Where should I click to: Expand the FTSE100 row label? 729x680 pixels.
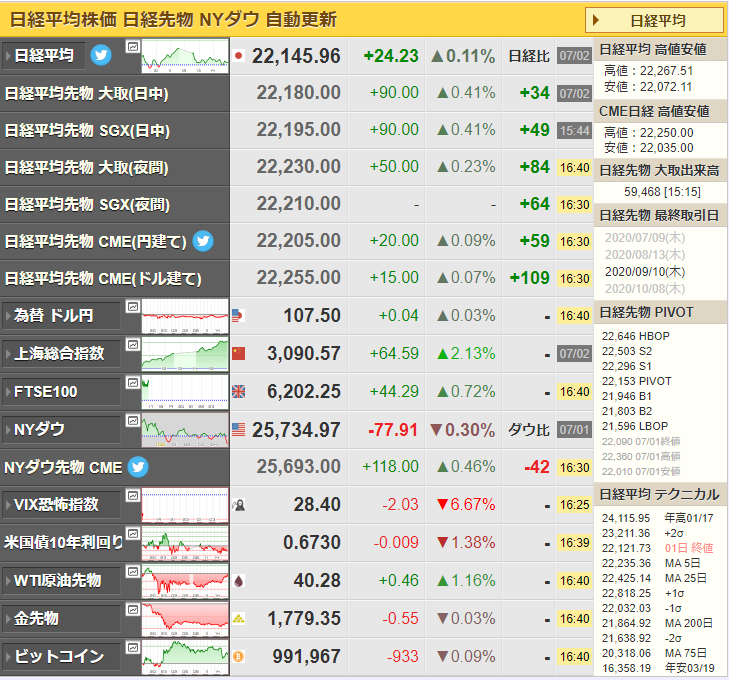click(x=61, y=392)
